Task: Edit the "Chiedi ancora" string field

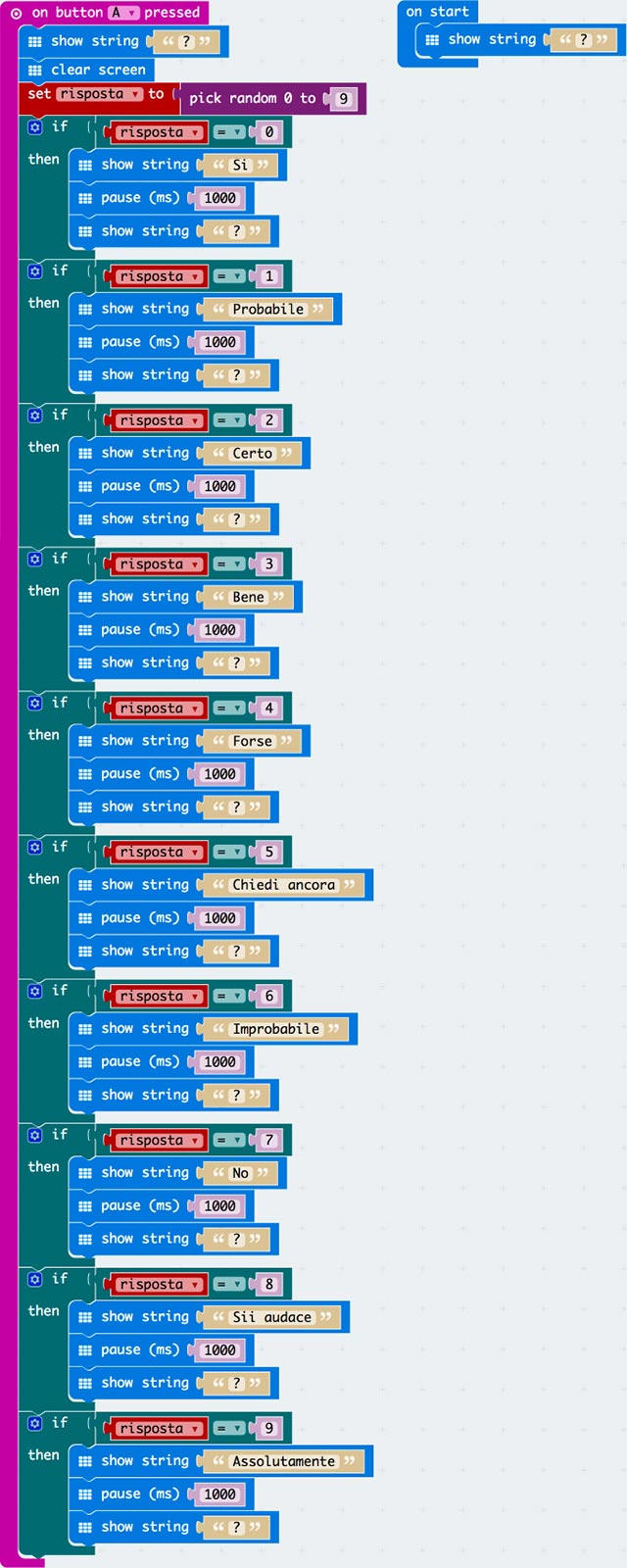Action: tap(283, 885)
